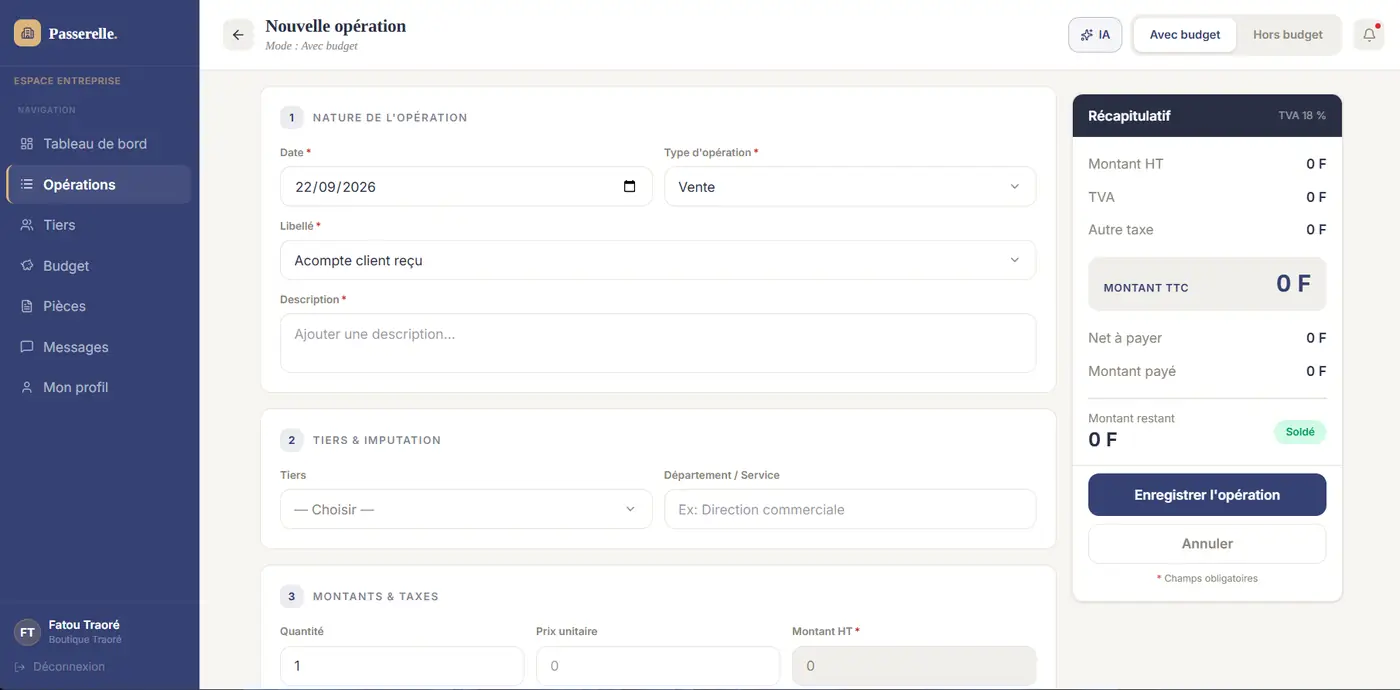This screenshot has width=1400, height=690.
Task: Click the Soldé status badge
Action: (x=1300, y=432)
